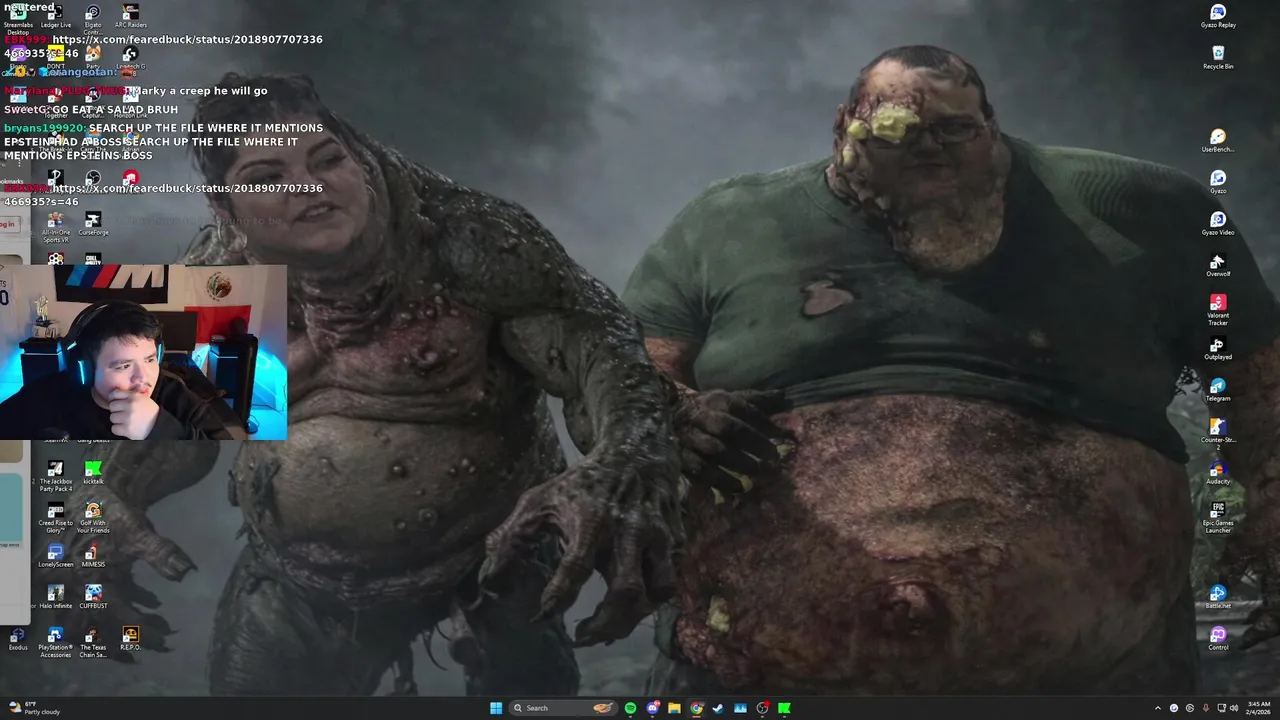Launch the Counter-Strike 2 shortcut
Image resolution: width=1280 pixels, height=720 pixels.
pyautogui.click(x=1218, y=434)
